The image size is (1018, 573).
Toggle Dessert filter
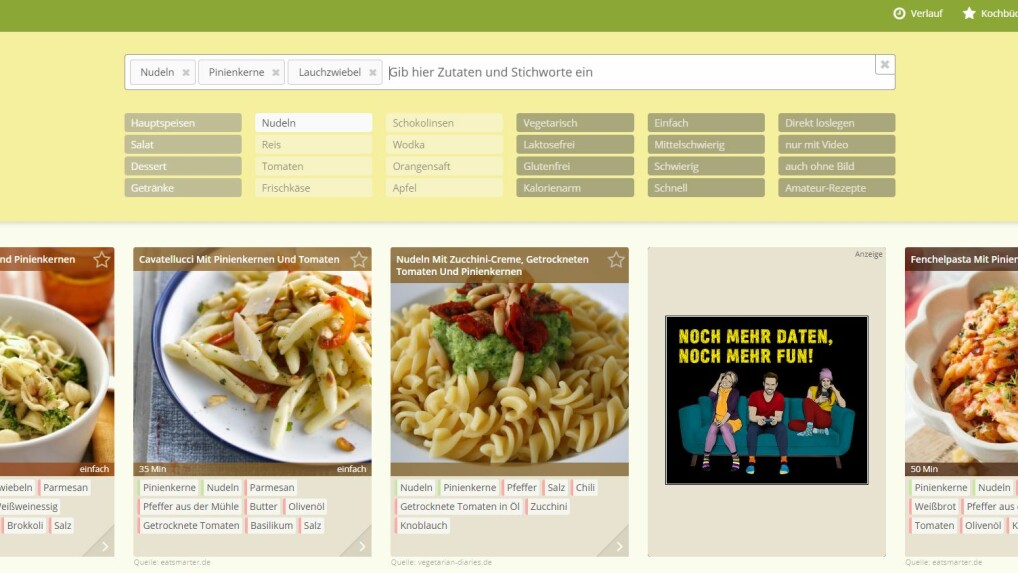(x=183, y=166)
